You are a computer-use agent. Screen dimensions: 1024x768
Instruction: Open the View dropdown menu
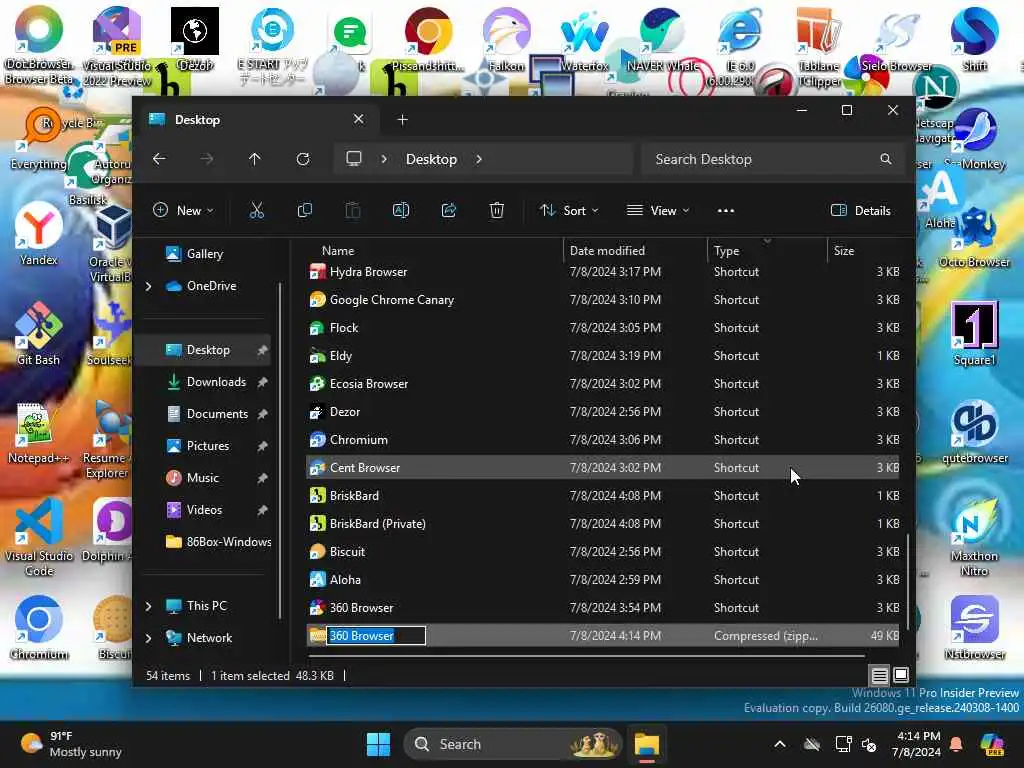(x=658, y=210)
